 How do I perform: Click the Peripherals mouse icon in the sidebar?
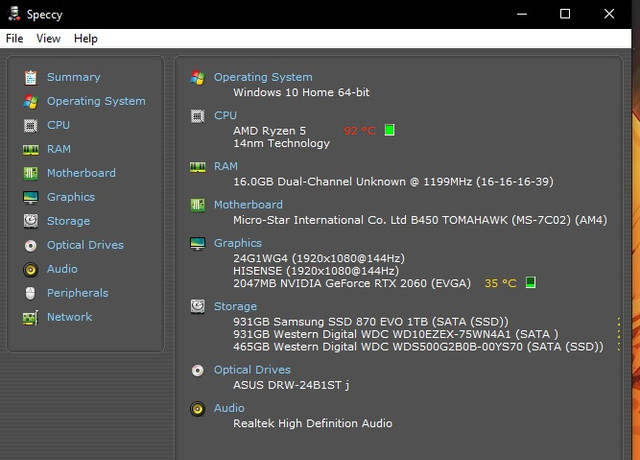pyautogui.click(x=31, y=293)
